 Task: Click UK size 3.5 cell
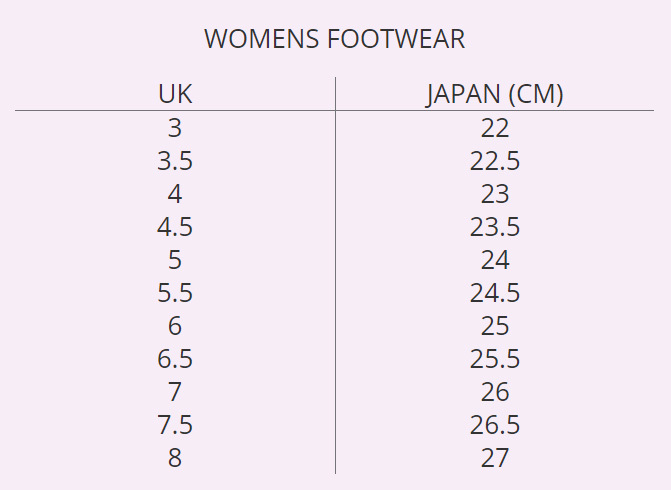pyautogui.click(x=175, y=161)
